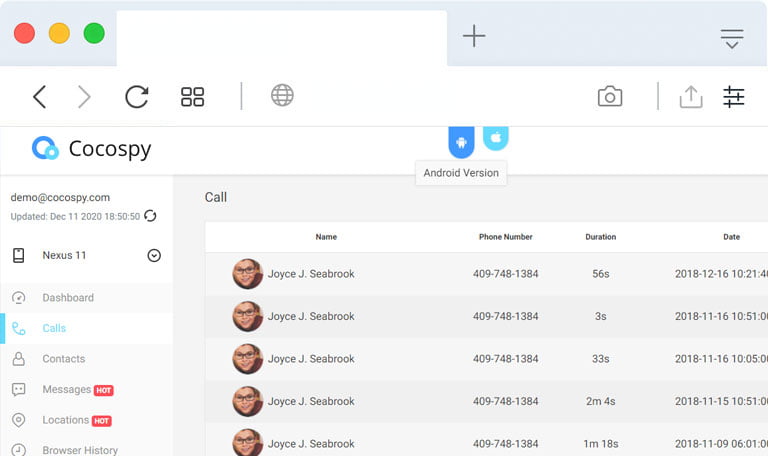Open Contacts in the sidebar
The height and width of the screenshot is (456, 768).
pos(64,359)
